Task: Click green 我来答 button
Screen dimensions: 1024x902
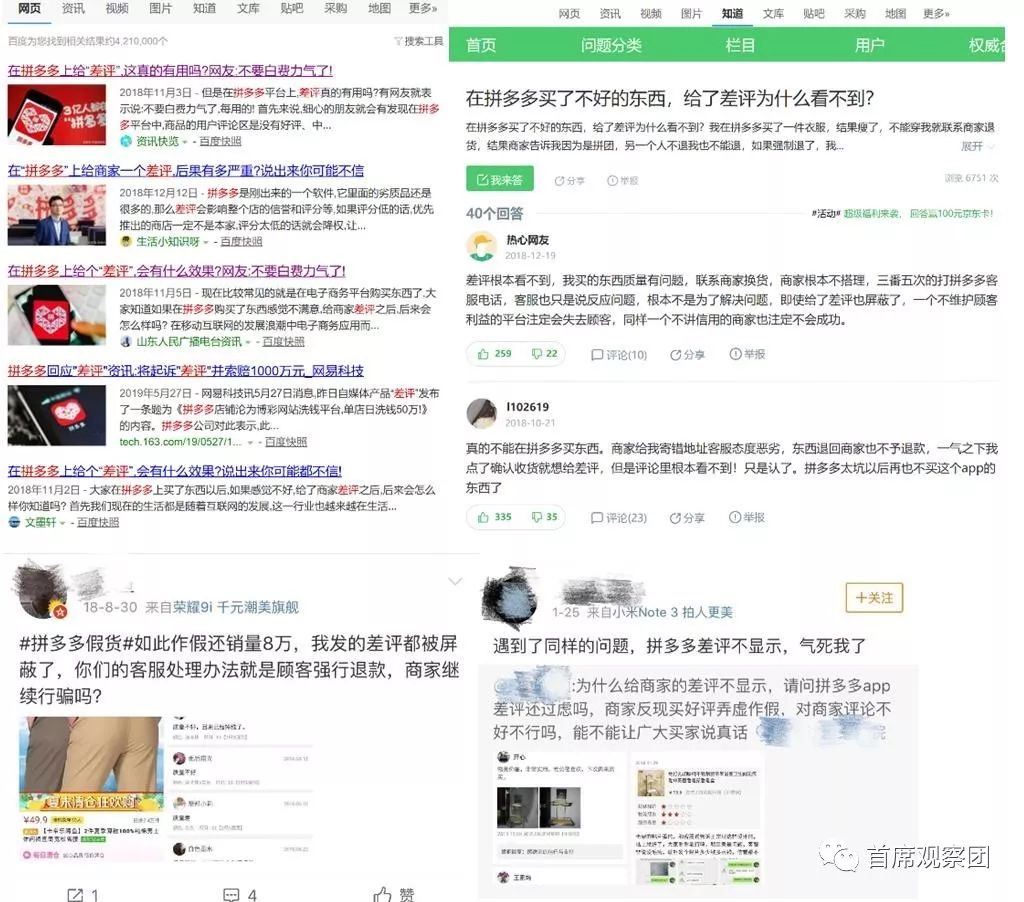Action: pos(500,179)
